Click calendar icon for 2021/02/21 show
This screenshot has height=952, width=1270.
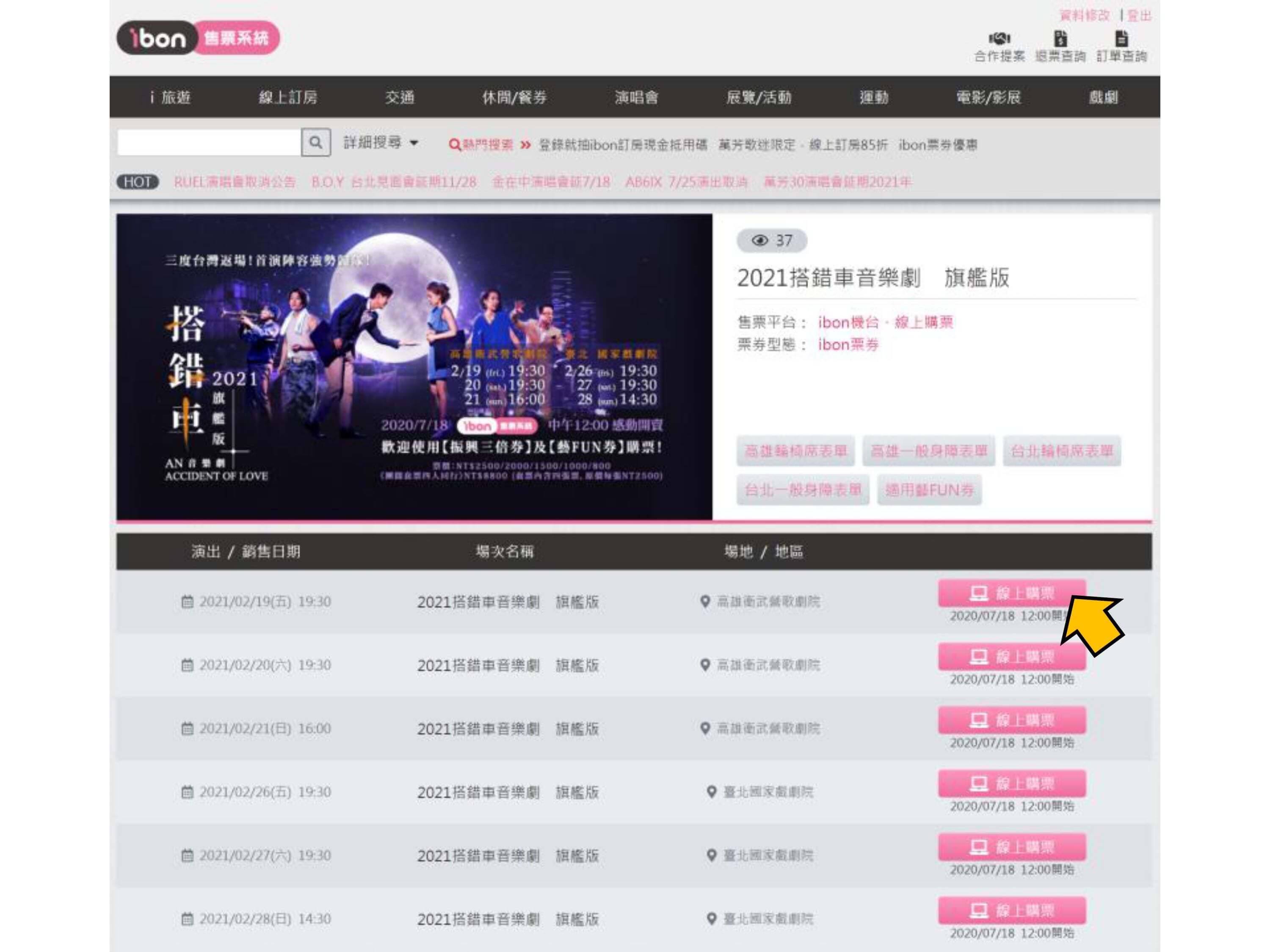coord(187,728)
